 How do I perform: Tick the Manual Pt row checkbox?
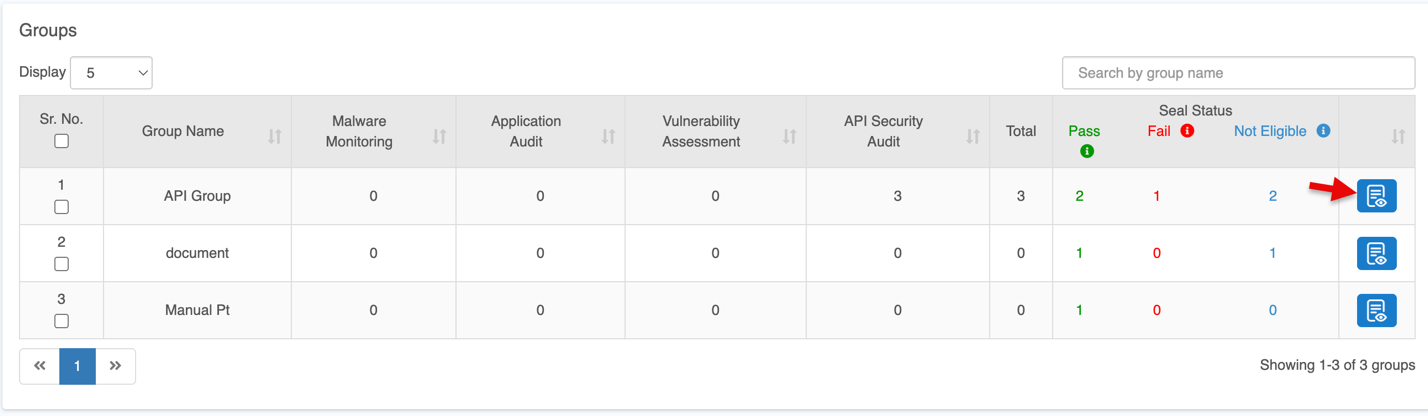pos(61,321)
